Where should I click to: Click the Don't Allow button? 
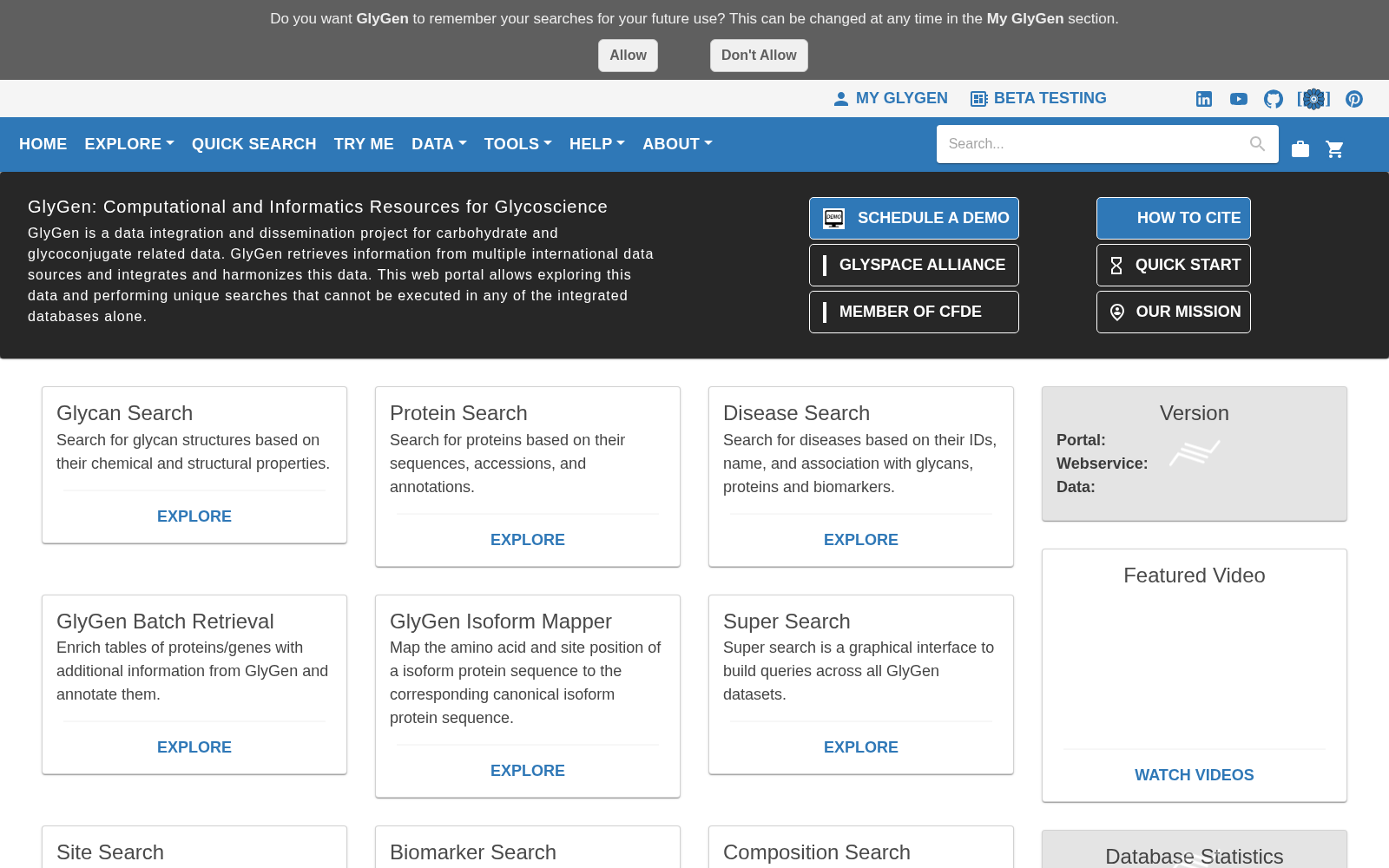coord(759,56)
